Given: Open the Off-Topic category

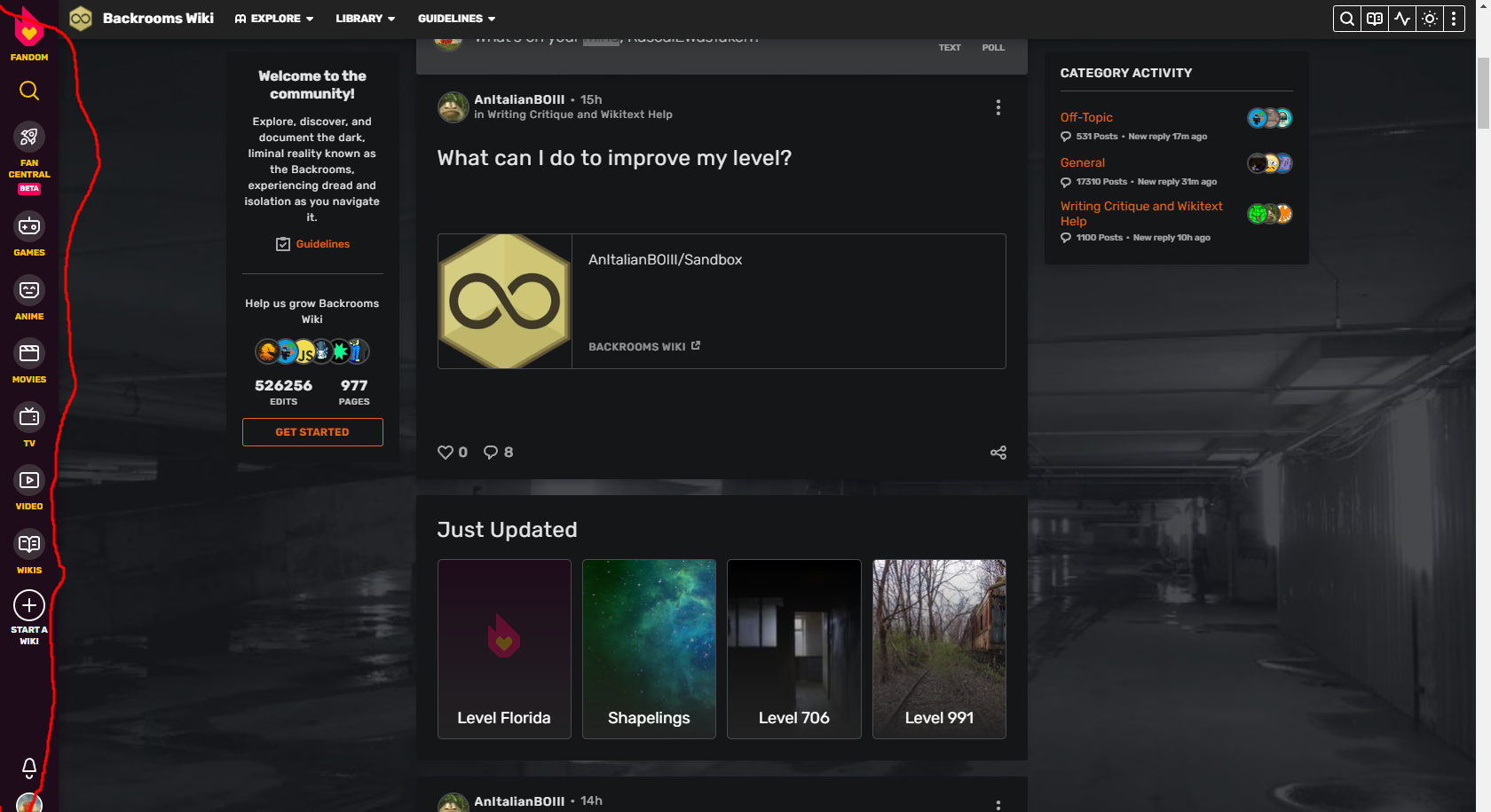Looking at the screenshot, I should tap(1086, 117).
